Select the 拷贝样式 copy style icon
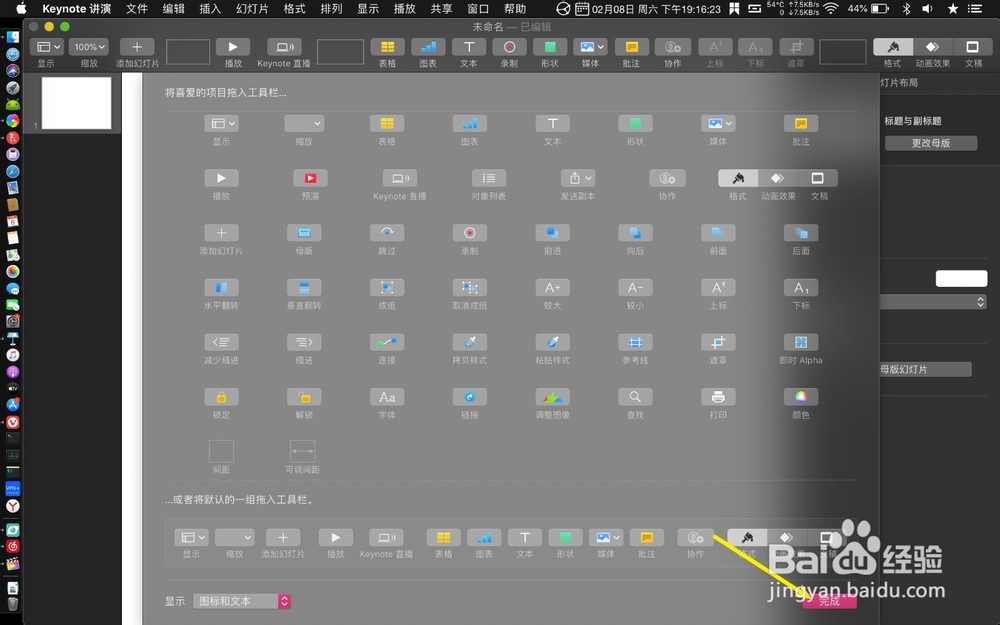 (x=469, y=342)
